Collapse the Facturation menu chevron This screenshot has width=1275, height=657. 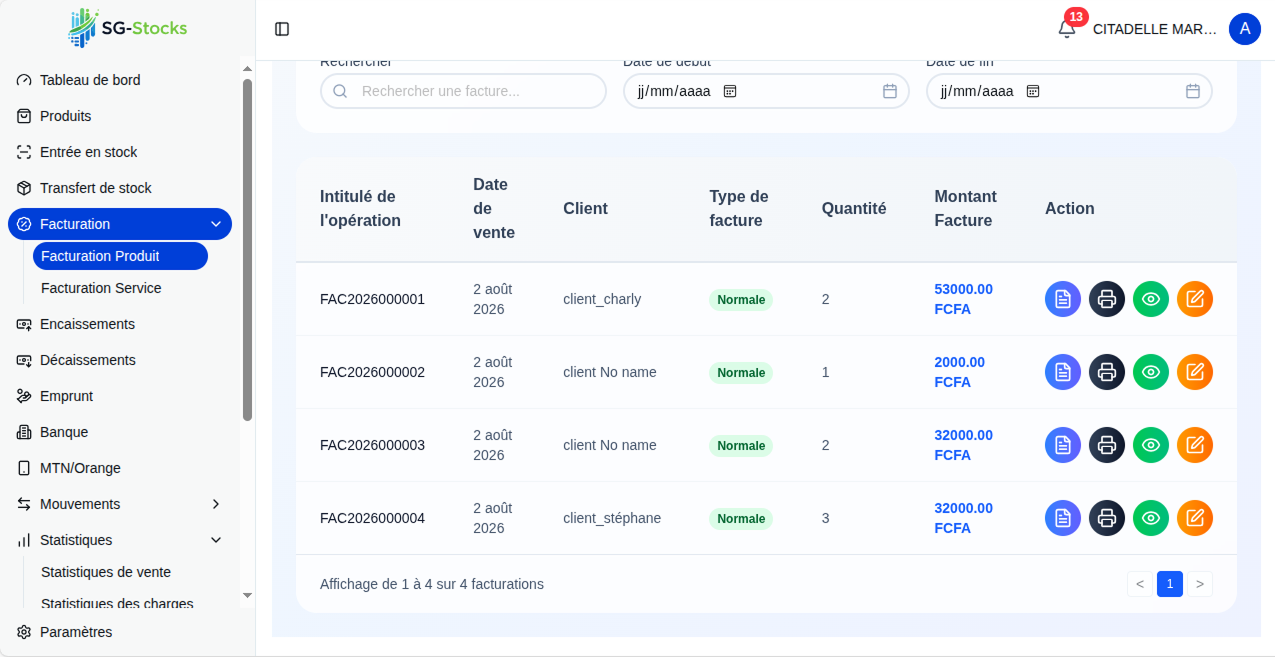tap(216, 224)
